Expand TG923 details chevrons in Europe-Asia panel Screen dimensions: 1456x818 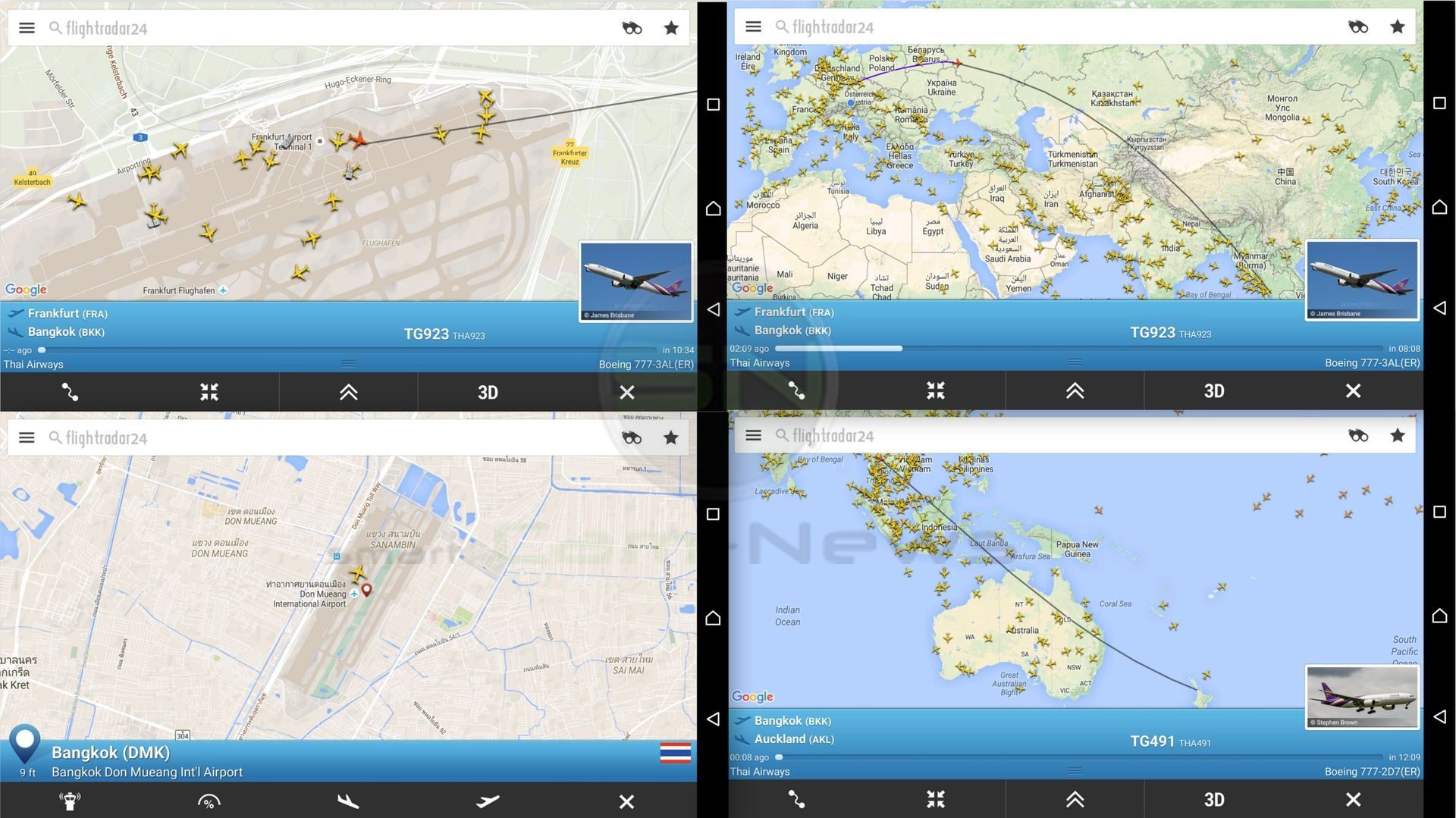click(1075, 390)
